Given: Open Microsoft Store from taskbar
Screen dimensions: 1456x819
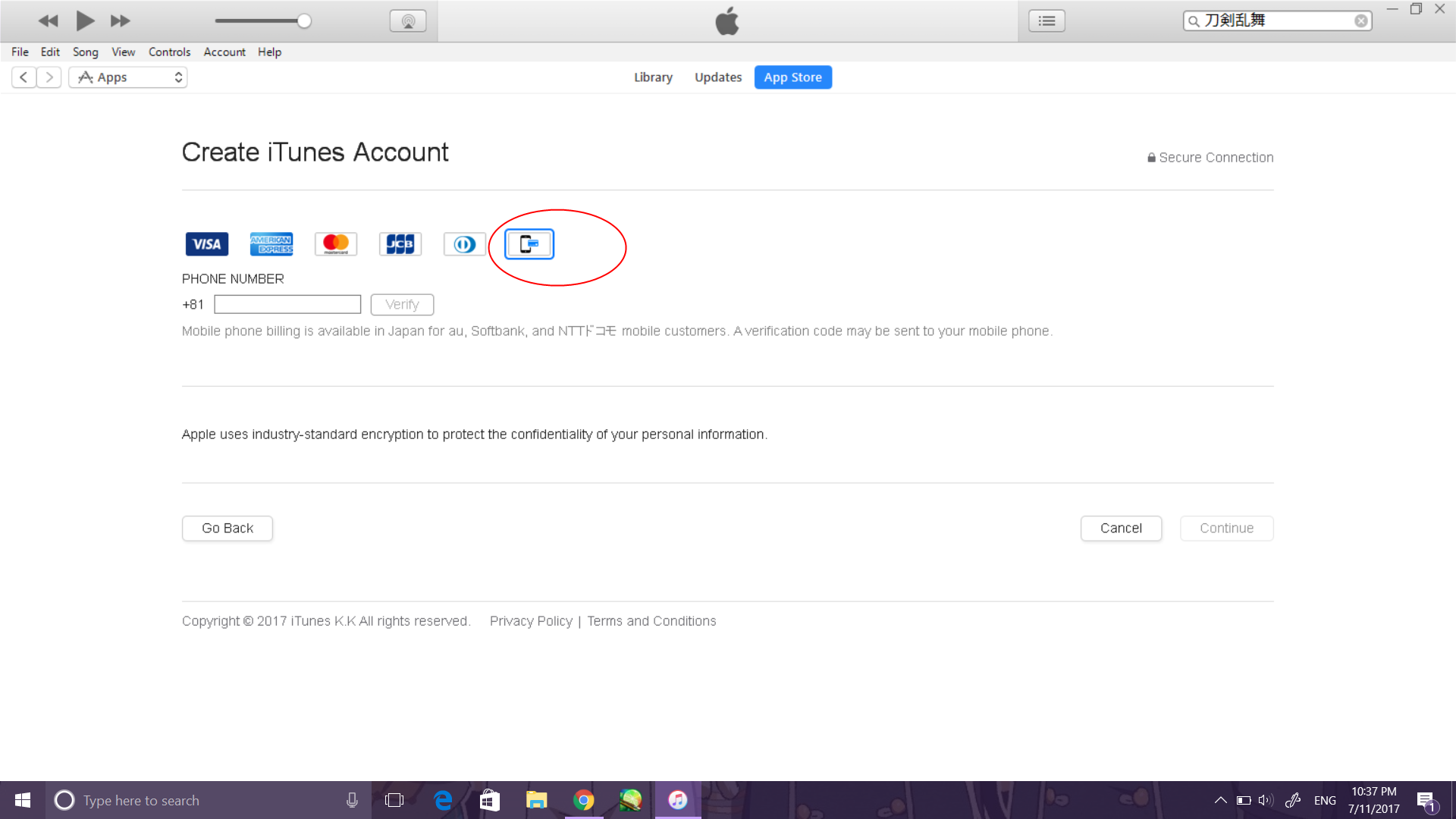Looking at the screenshot, I should [x=490, y=800].
